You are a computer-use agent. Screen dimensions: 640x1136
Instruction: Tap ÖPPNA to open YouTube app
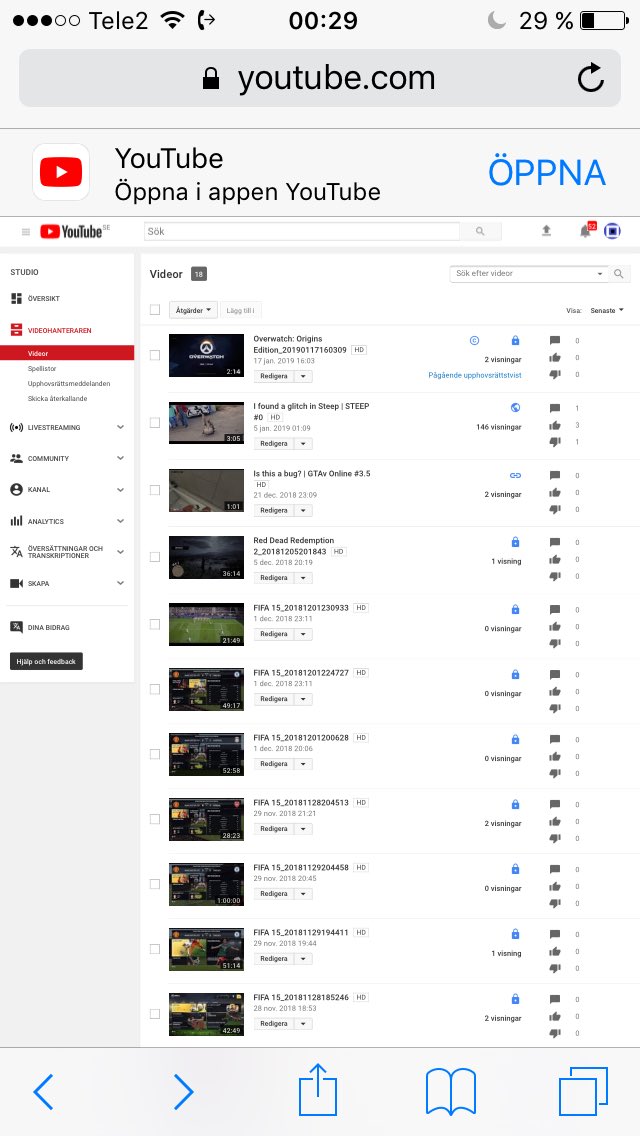click(x=547, y=172)
